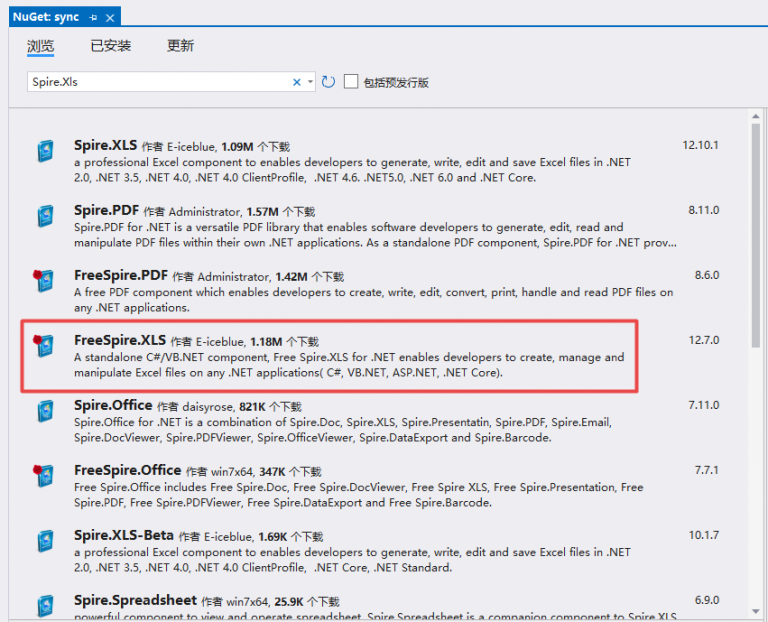Screen dimensions: 768x622
Task: Click the FreeSpire.PDF package icon
Action: click(x=44, y=281)
